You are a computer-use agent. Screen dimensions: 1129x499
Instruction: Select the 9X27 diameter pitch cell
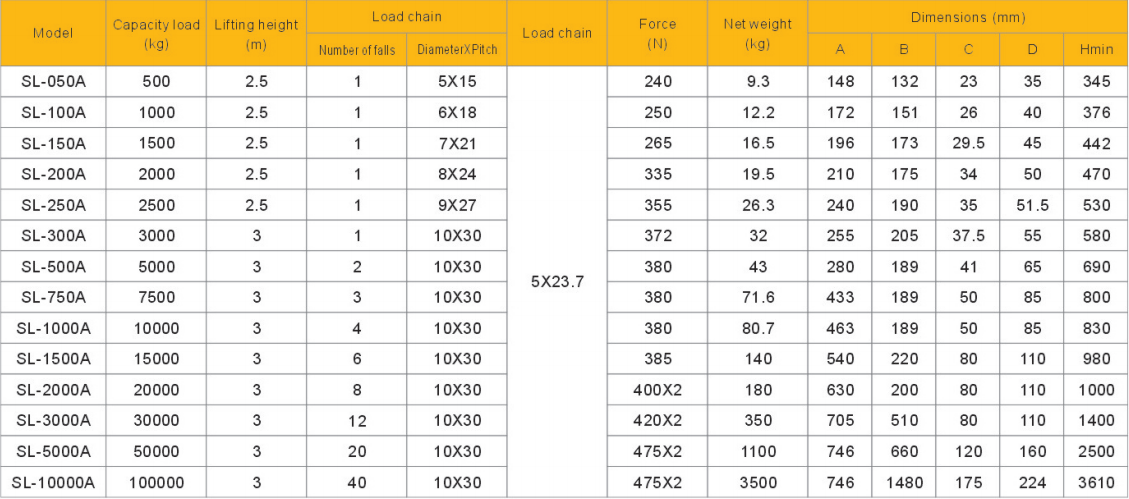point(457,205)
